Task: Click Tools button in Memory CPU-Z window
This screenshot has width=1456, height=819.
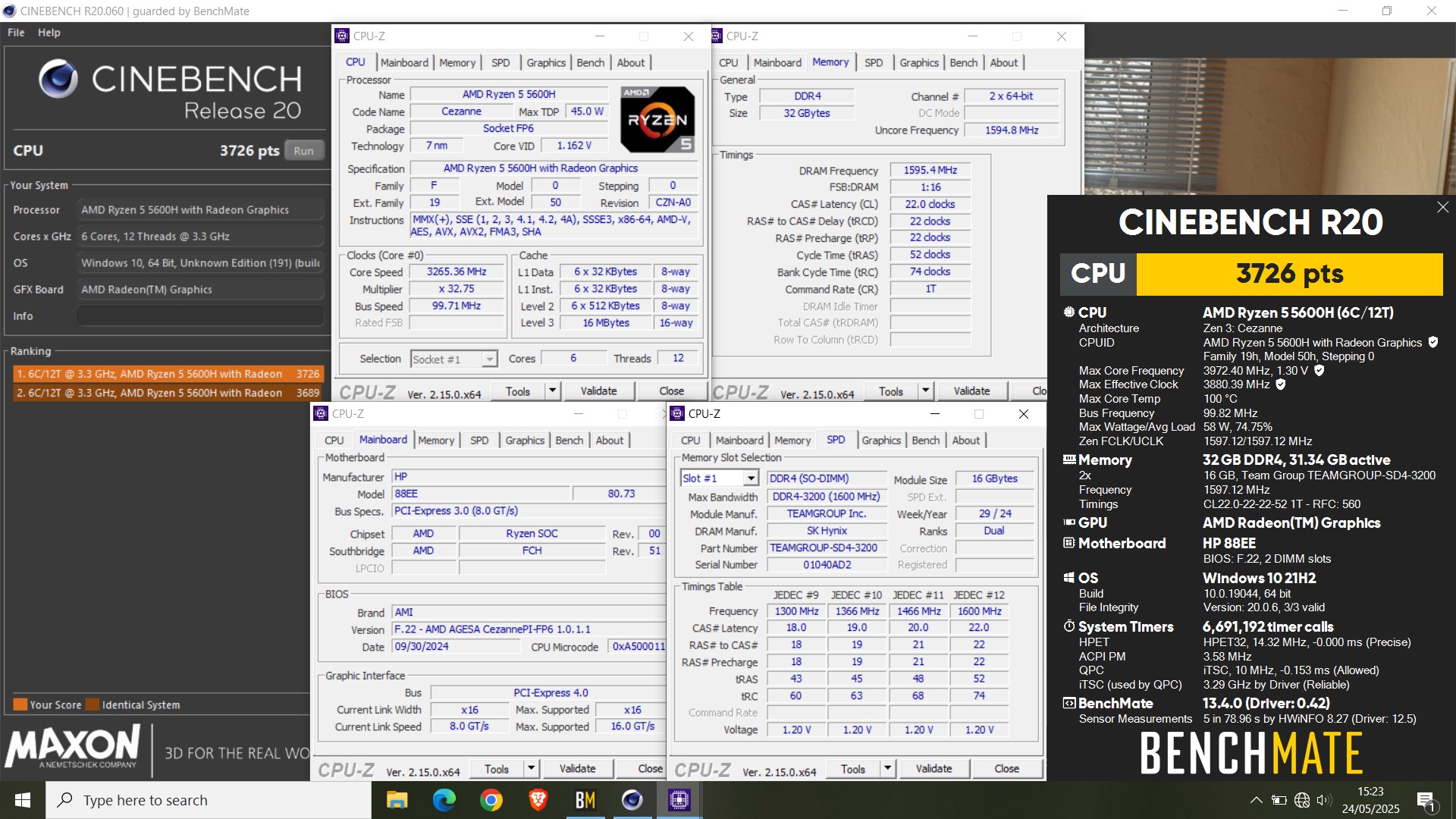Action: pos(891,391)
